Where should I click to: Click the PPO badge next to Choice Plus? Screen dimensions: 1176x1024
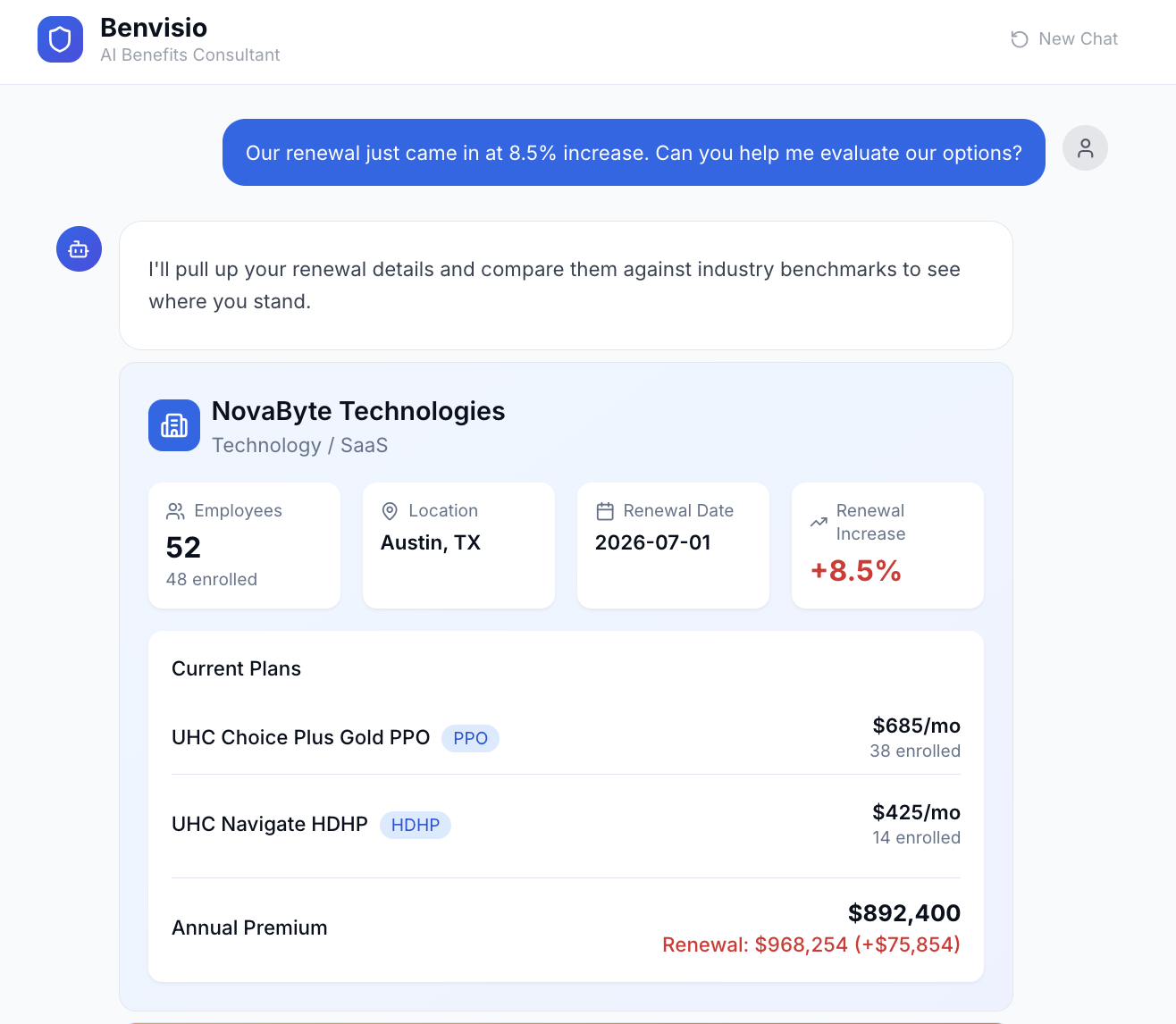470,738
